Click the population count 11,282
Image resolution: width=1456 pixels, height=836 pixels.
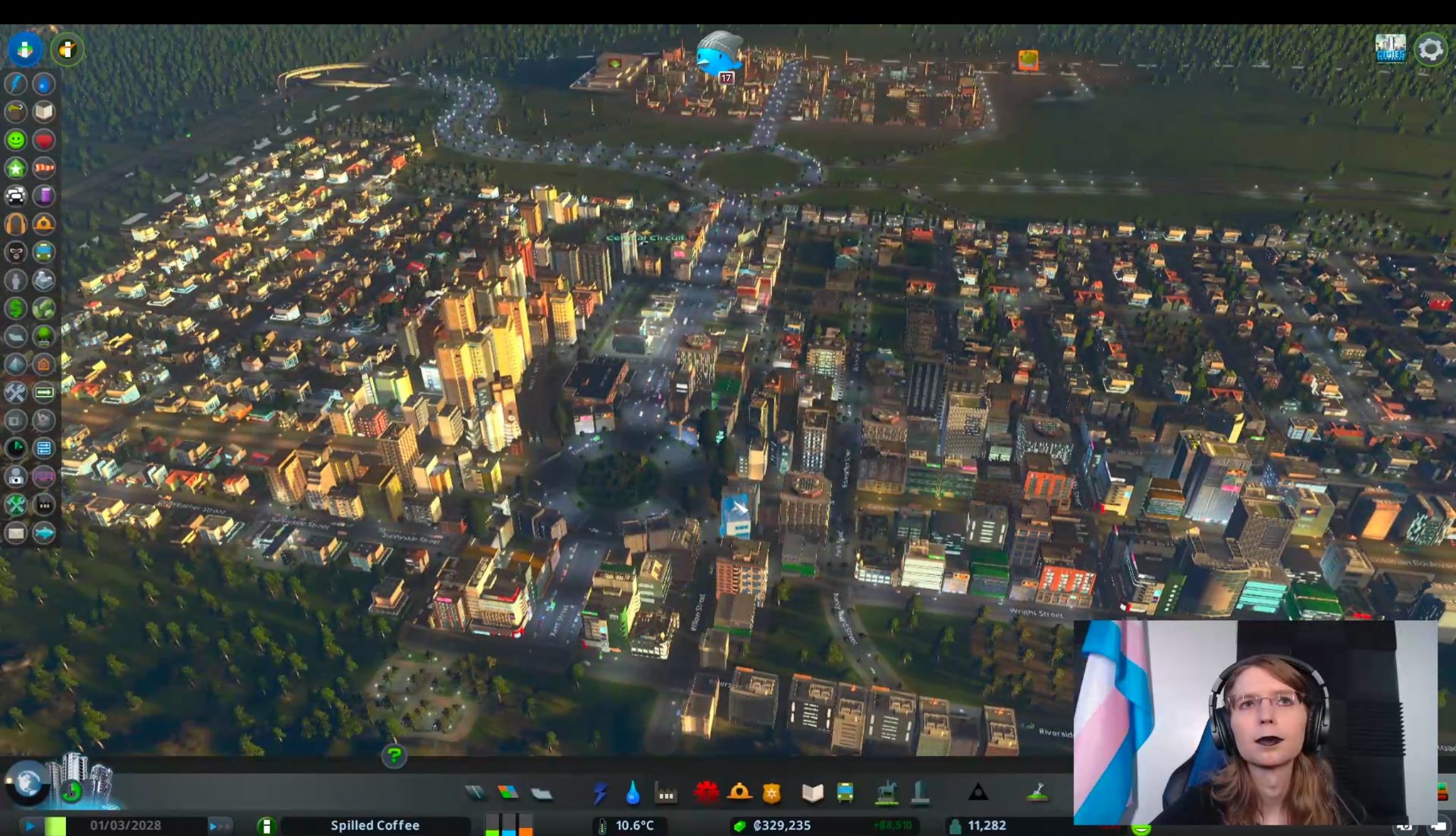point(987,825)
